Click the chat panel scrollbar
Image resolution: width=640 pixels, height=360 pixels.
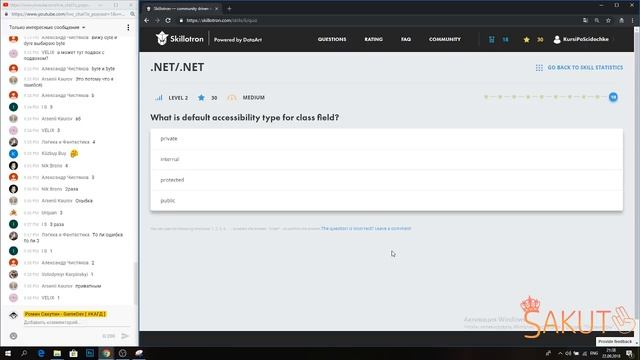click(x=136, y=284)
